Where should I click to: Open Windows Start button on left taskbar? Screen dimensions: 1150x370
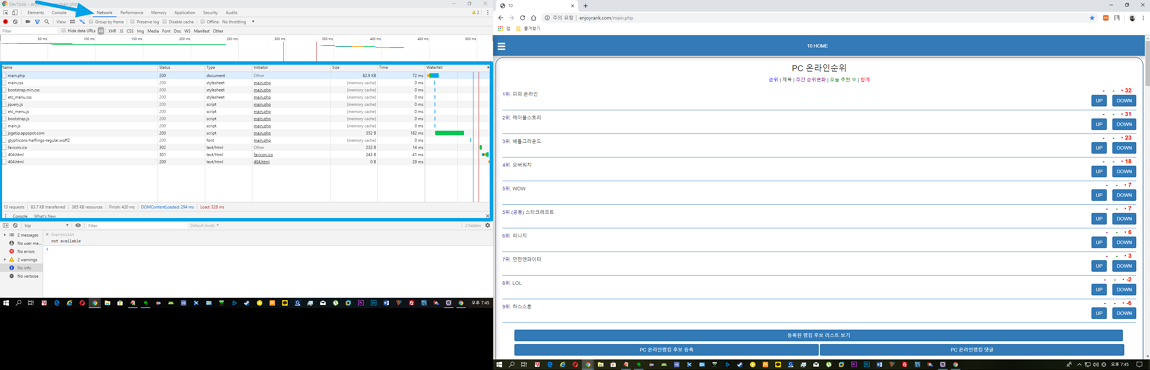point(5,303)
